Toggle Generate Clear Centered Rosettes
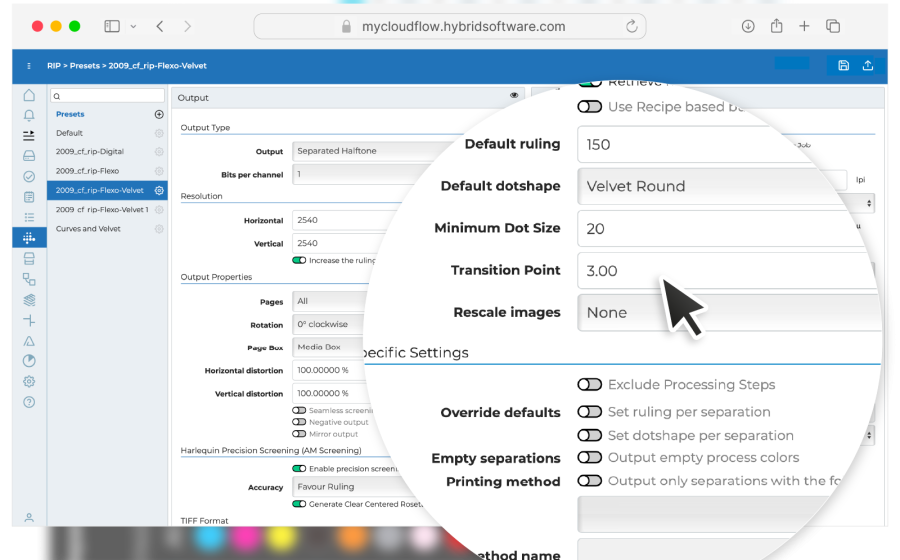900x560 pixels. click(299, 504)
